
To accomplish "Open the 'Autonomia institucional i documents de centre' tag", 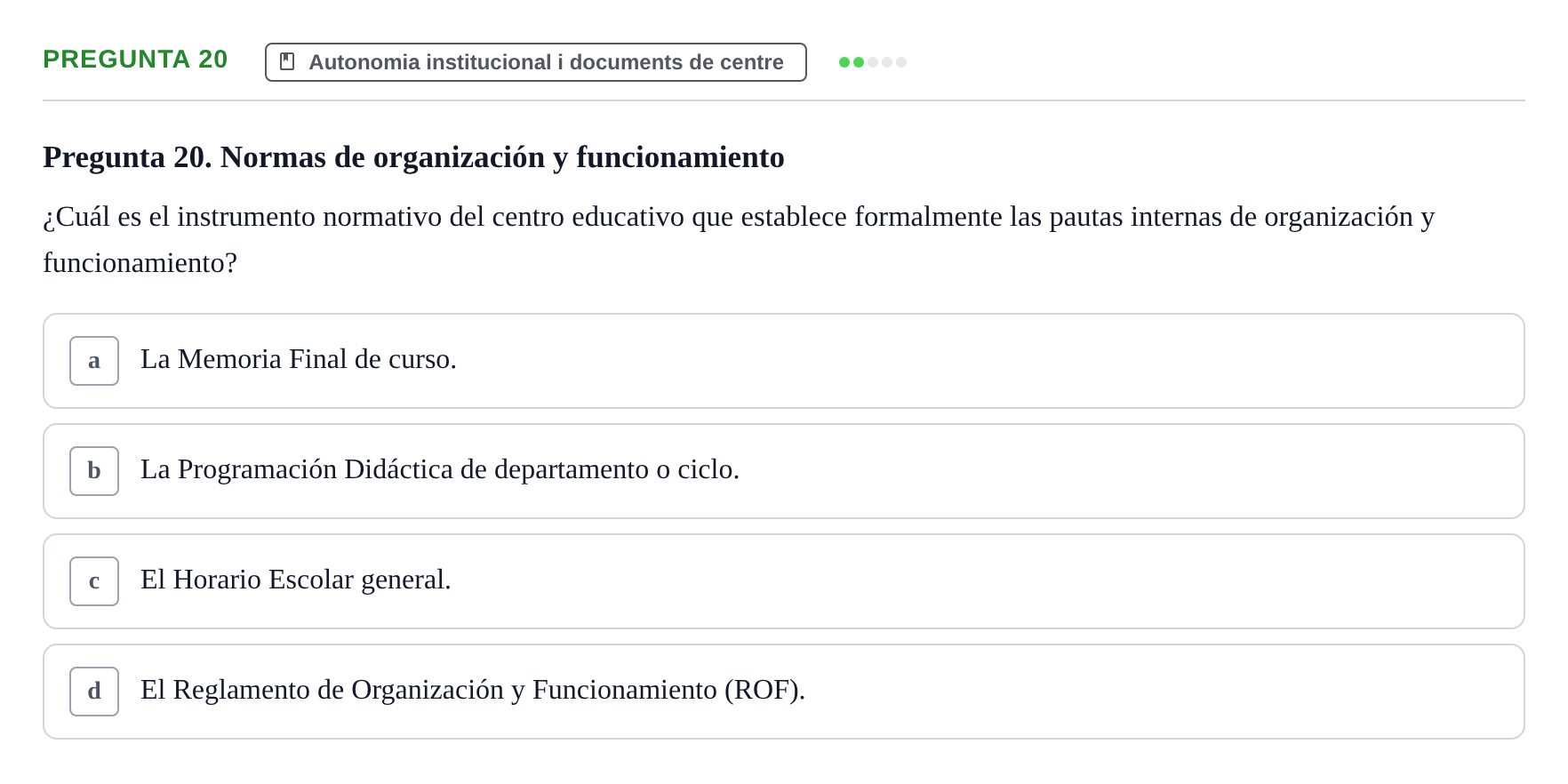I will click(536, 62).
